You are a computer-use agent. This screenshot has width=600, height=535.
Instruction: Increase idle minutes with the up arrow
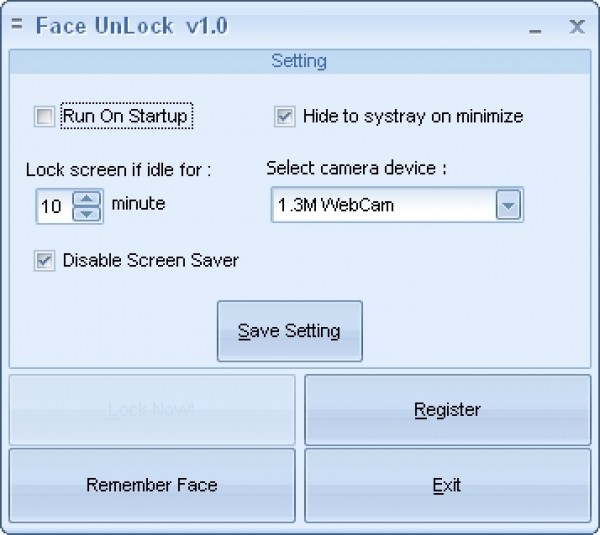(88, 199)
